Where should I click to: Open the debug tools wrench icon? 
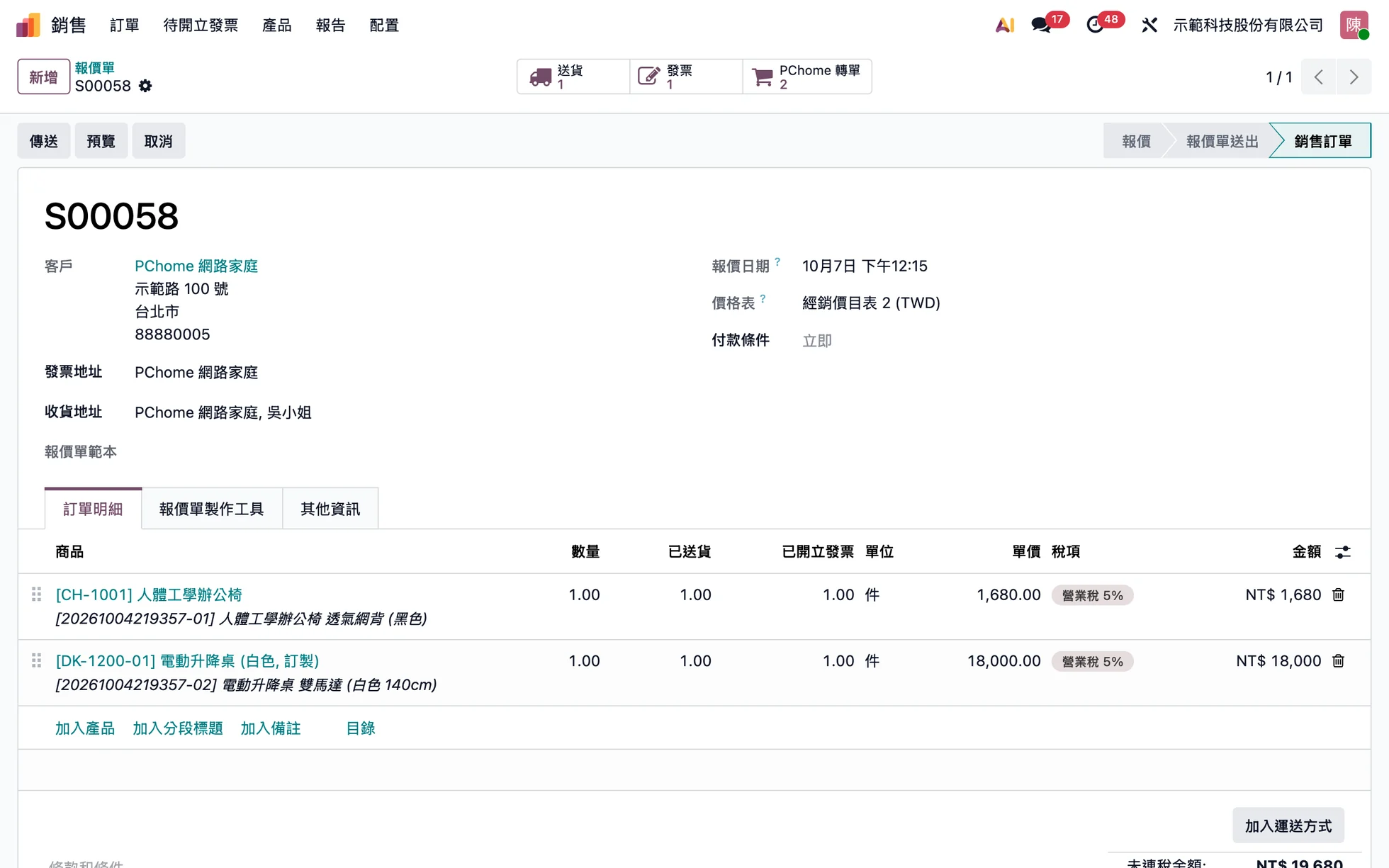coord(1149,26)
